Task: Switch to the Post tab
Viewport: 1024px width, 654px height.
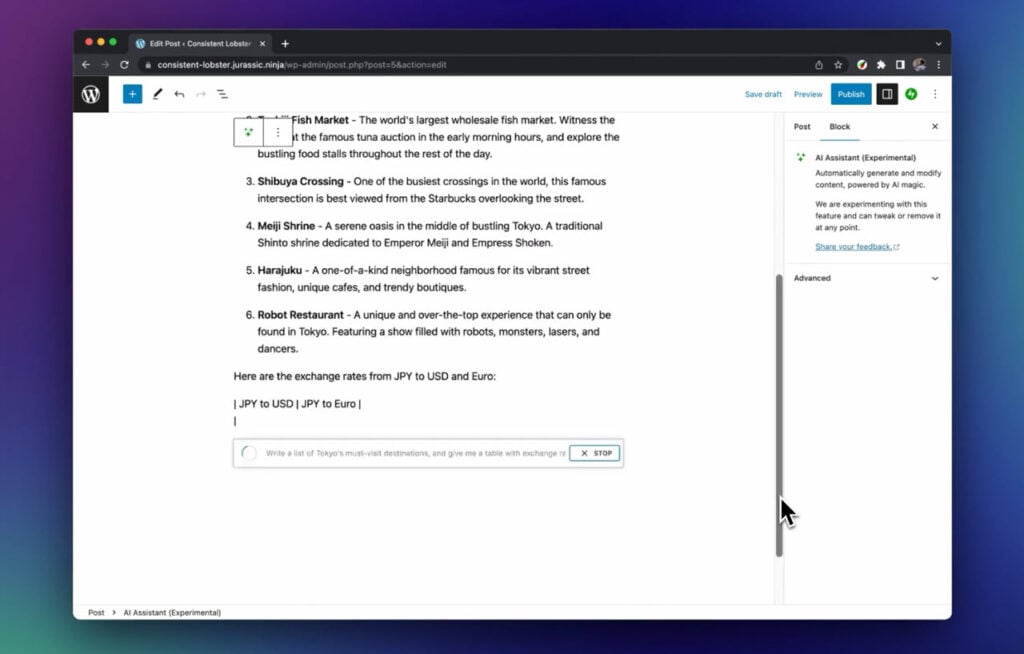Action: click(802, 127)
